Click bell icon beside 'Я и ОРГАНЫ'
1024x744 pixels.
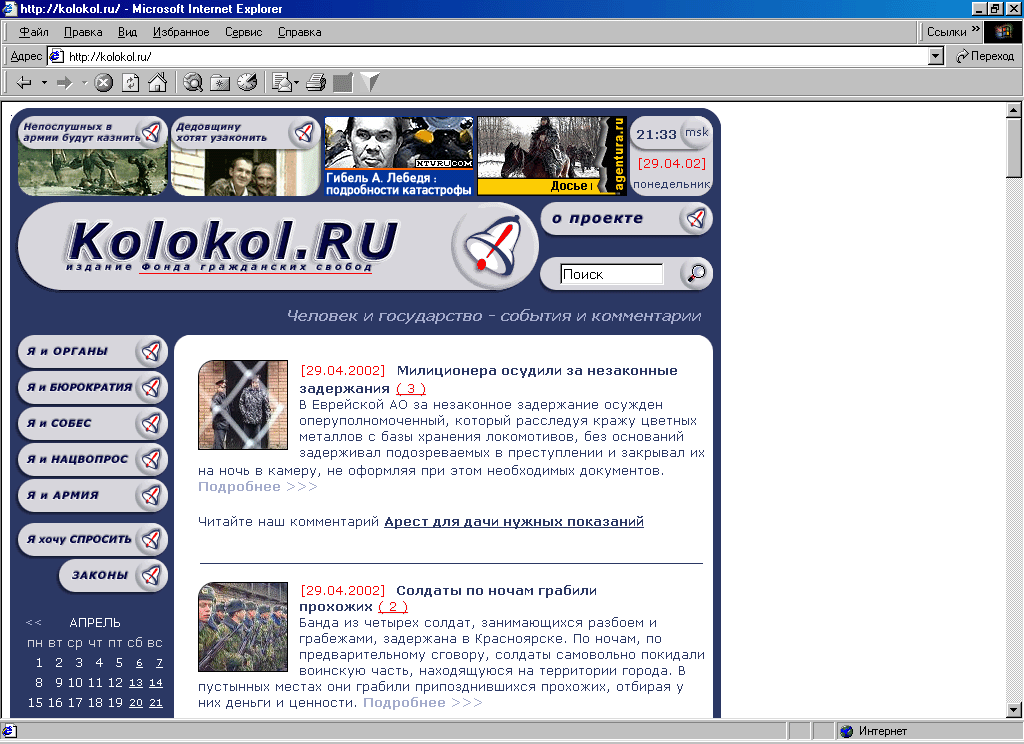[x=151, y=351]
